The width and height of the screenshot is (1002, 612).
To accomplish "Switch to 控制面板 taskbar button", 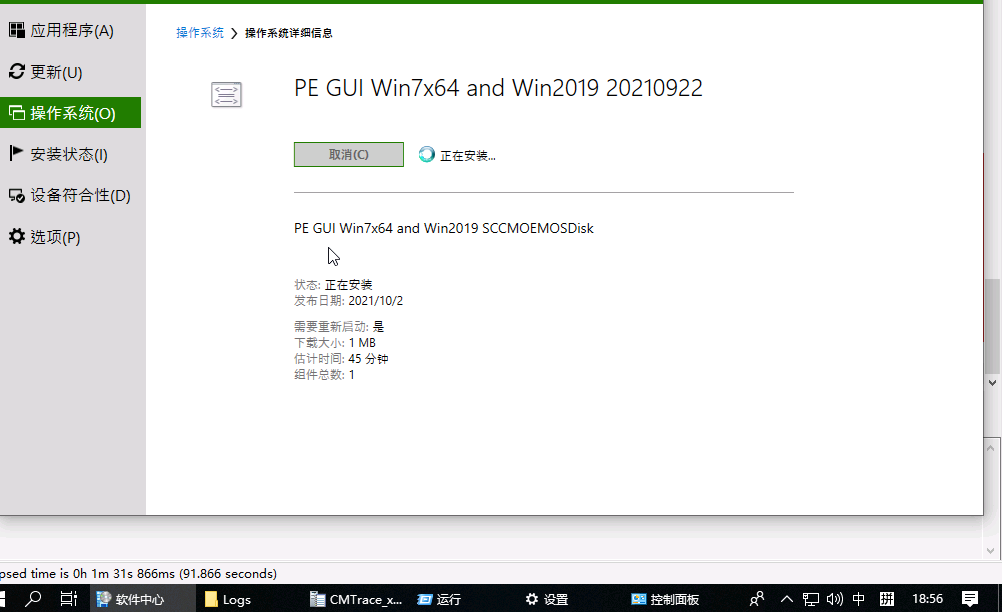I will [x=665, y=599].
